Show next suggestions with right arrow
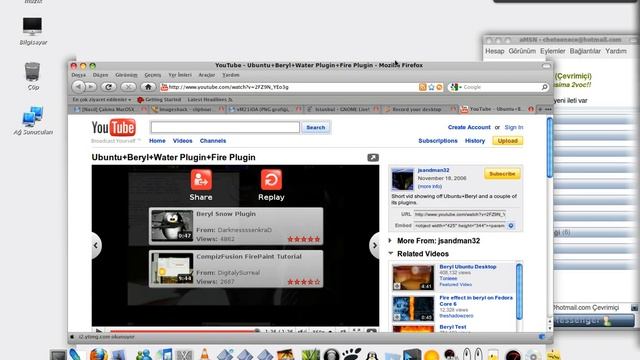640x360 pixels. 374,245
